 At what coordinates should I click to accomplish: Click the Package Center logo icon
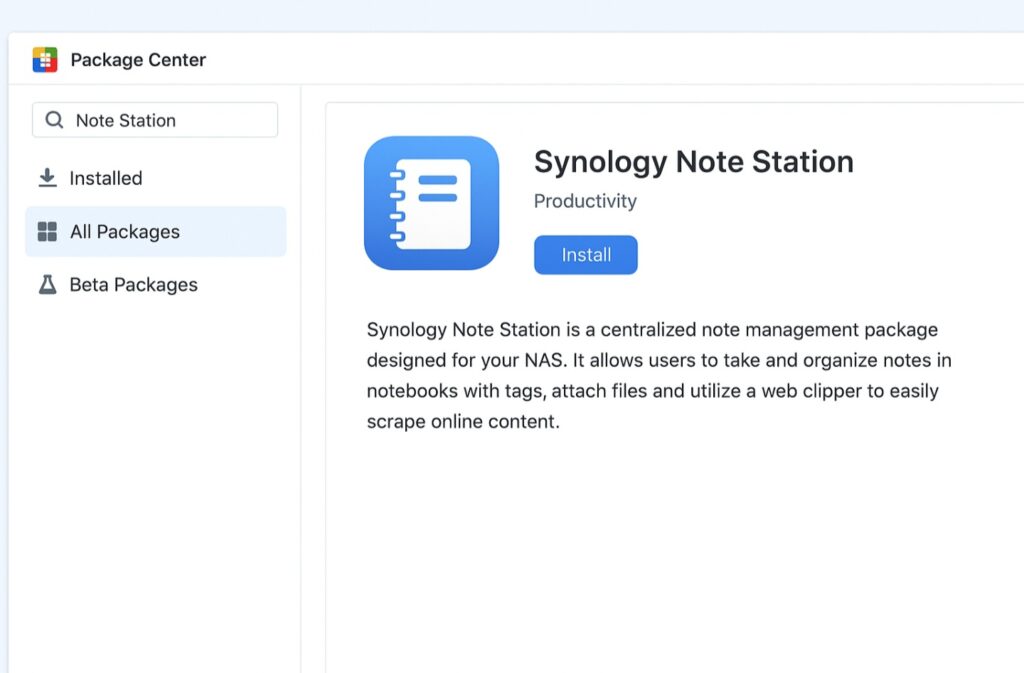(x=44, y=59)
